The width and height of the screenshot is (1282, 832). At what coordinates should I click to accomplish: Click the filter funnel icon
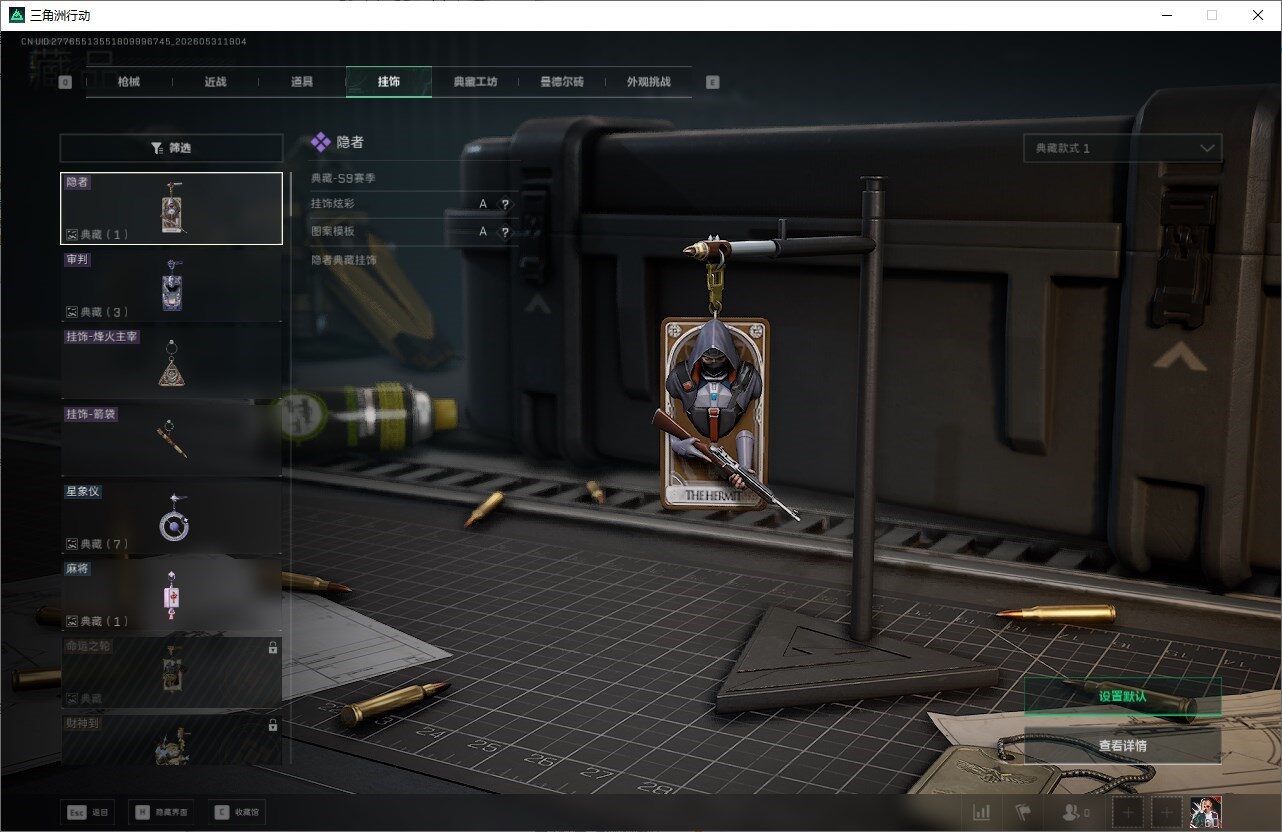click(157, 148)
